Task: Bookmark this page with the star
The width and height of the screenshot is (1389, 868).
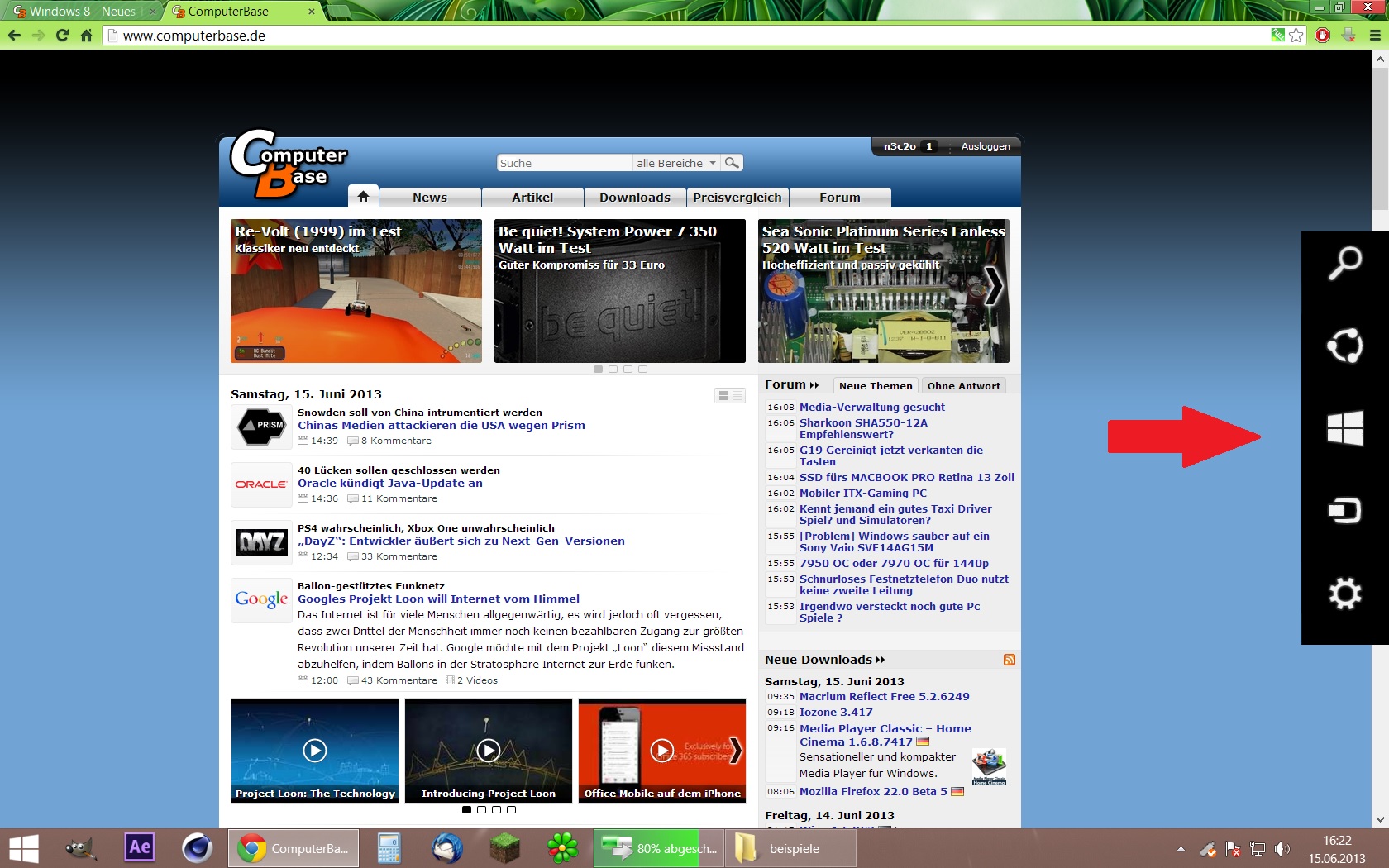Action: [1296, 36]
